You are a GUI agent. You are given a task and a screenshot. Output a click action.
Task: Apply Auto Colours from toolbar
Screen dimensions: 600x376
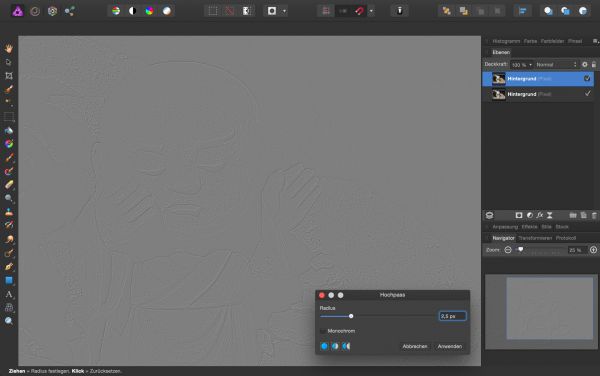click(150, 11)
